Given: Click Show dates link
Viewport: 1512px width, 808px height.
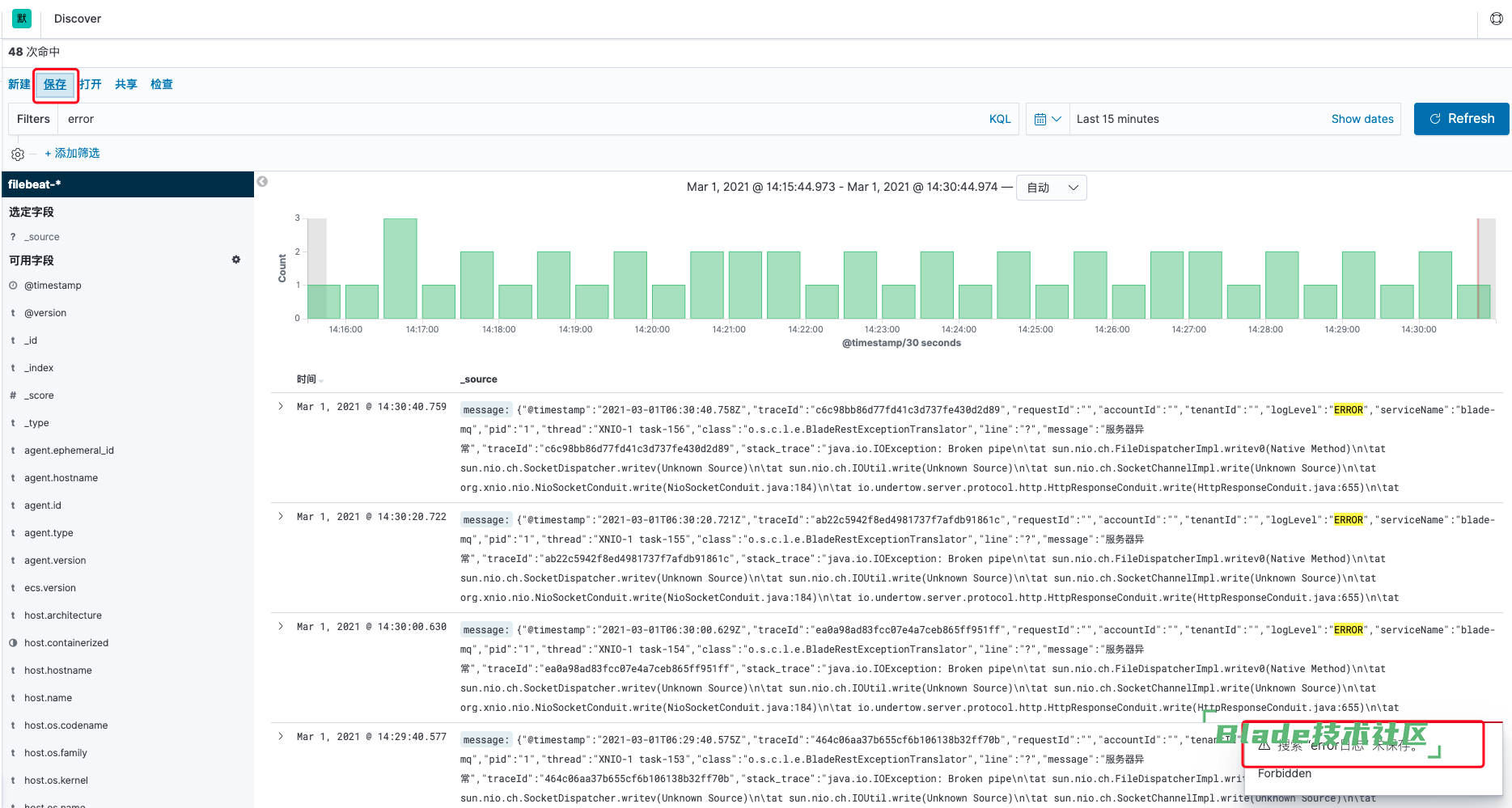Looking at the screenshot, I should coord(1362,119).
